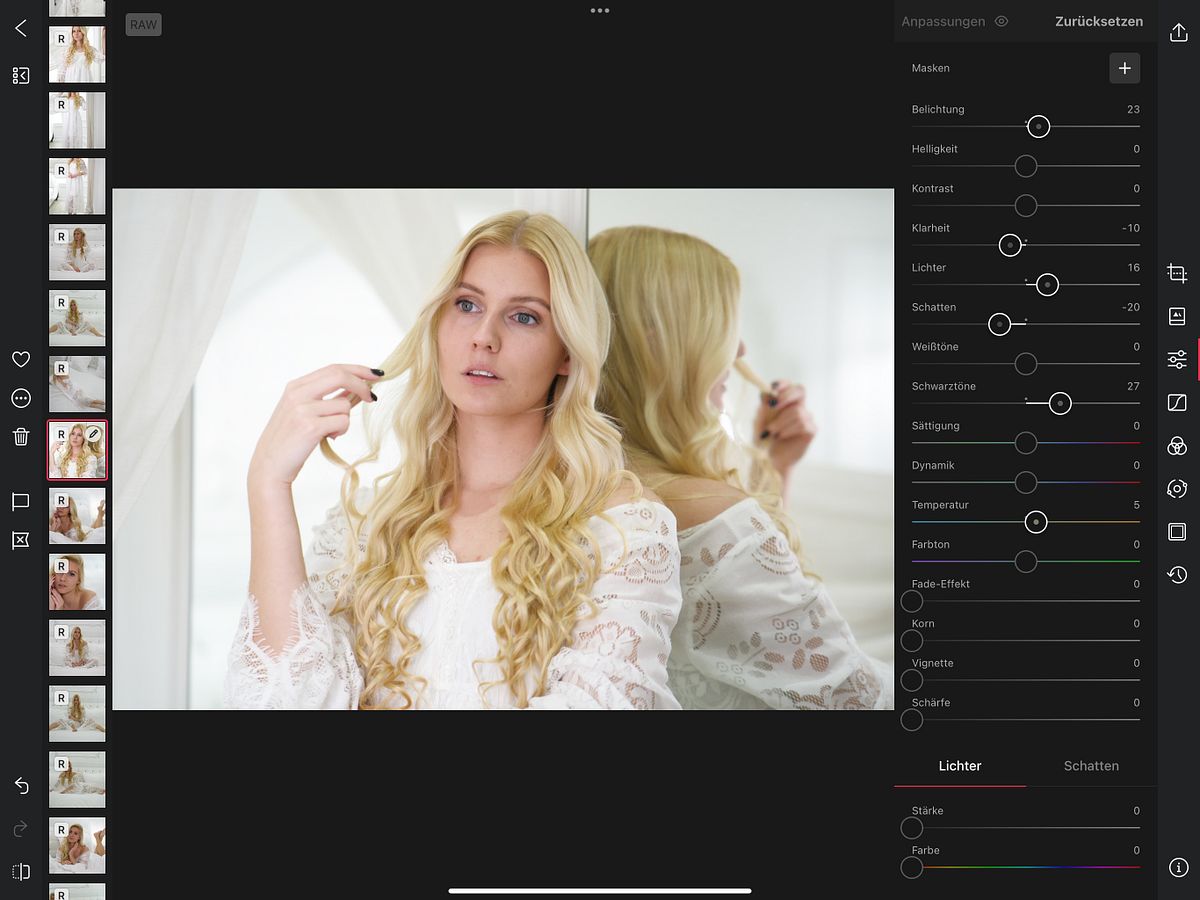This screenshot has width=1200, height=900.
Task: Click the Temperatur value 5
Action: (x=1136, y=505)
